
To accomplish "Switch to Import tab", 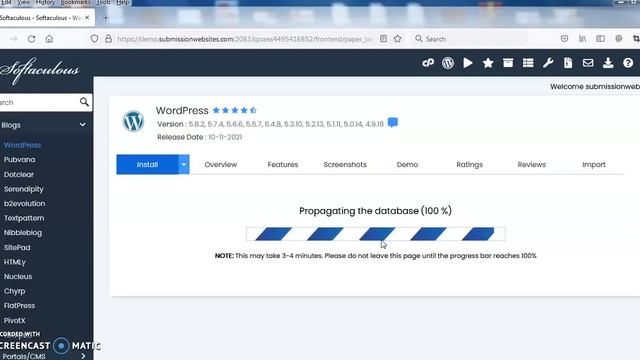I will [x=593, y=164].
